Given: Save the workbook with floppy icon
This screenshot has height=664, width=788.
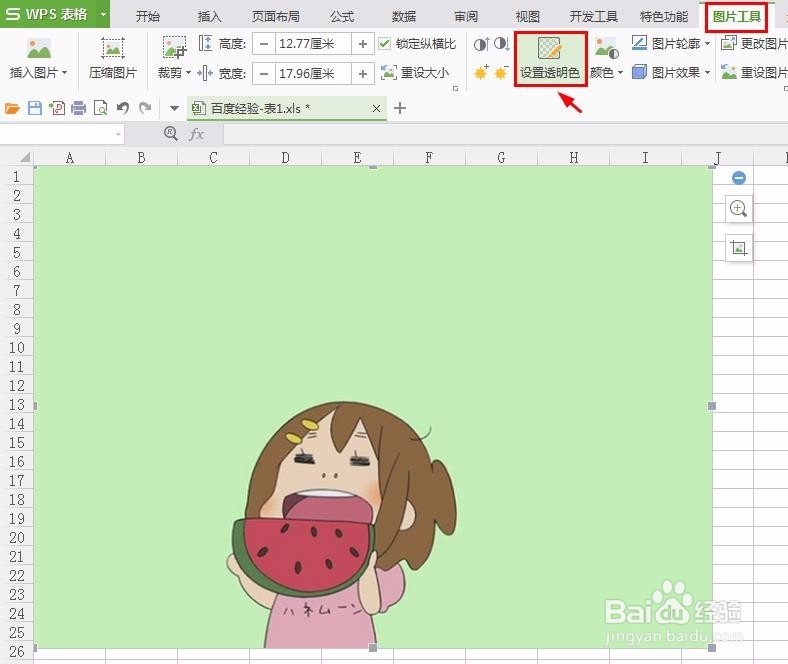Looking at the screenshot, I should (35, 108).
